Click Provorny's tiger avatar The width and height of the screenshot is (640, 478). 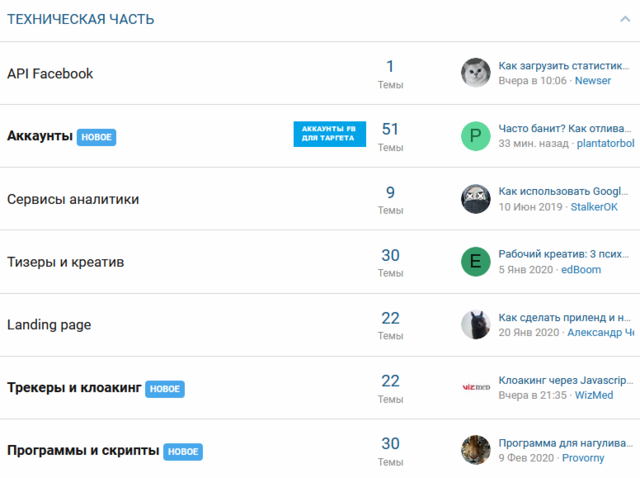(x=475, y=450)
